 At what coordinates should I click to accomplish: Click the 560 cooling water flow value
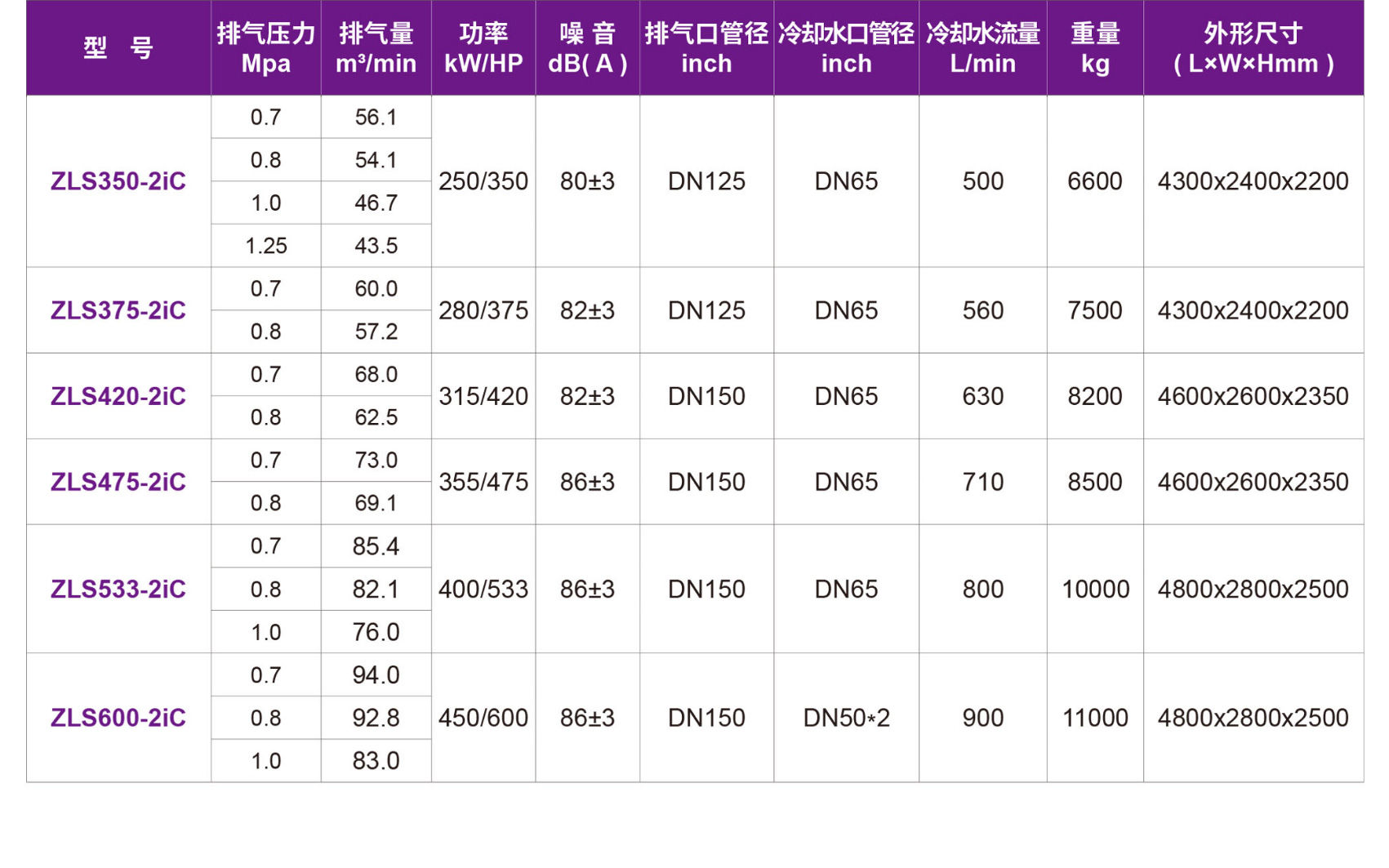coord(983,310)
